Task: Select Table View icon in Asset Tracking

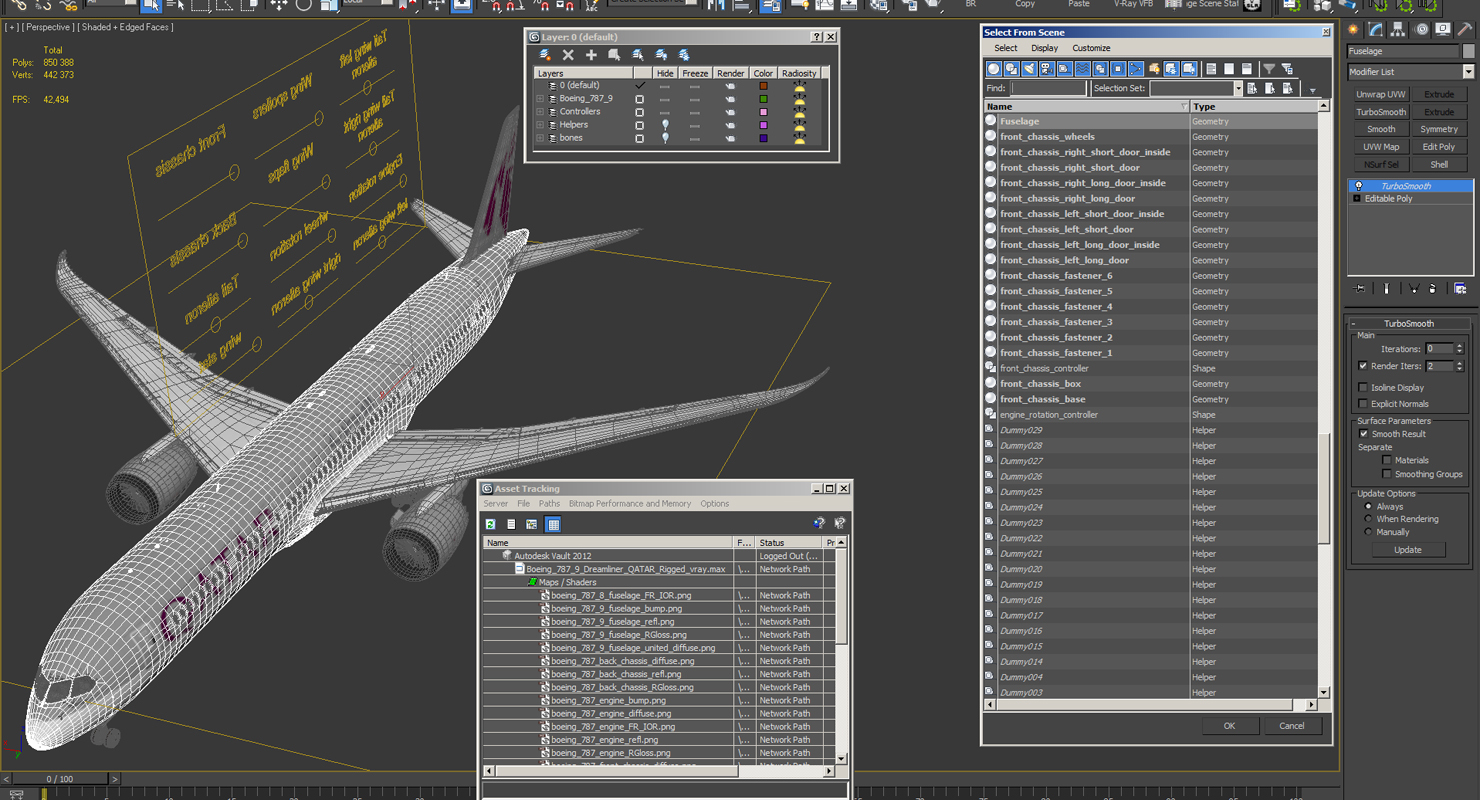Action: coord(553,524)
